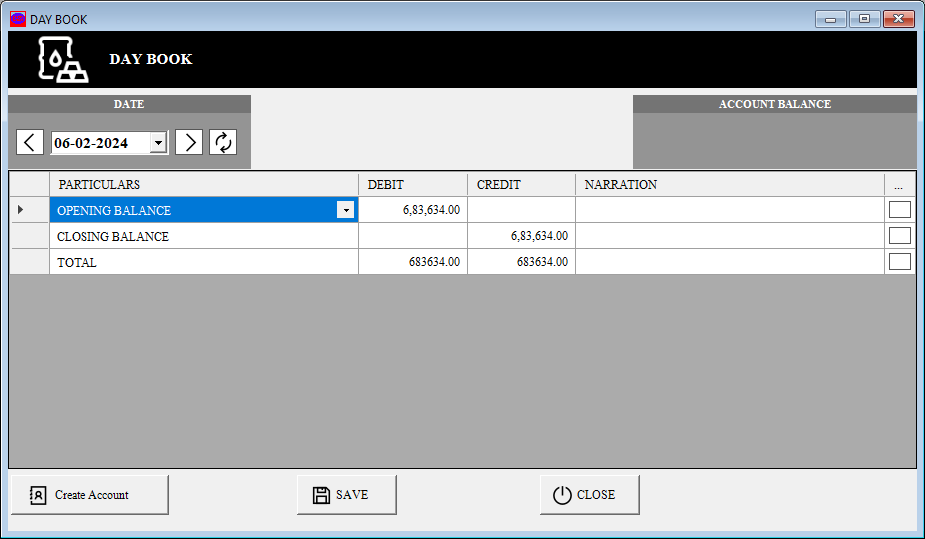925x539 pixels.
Task: Click the floppy disk Save icon
Action: [321, 495]
